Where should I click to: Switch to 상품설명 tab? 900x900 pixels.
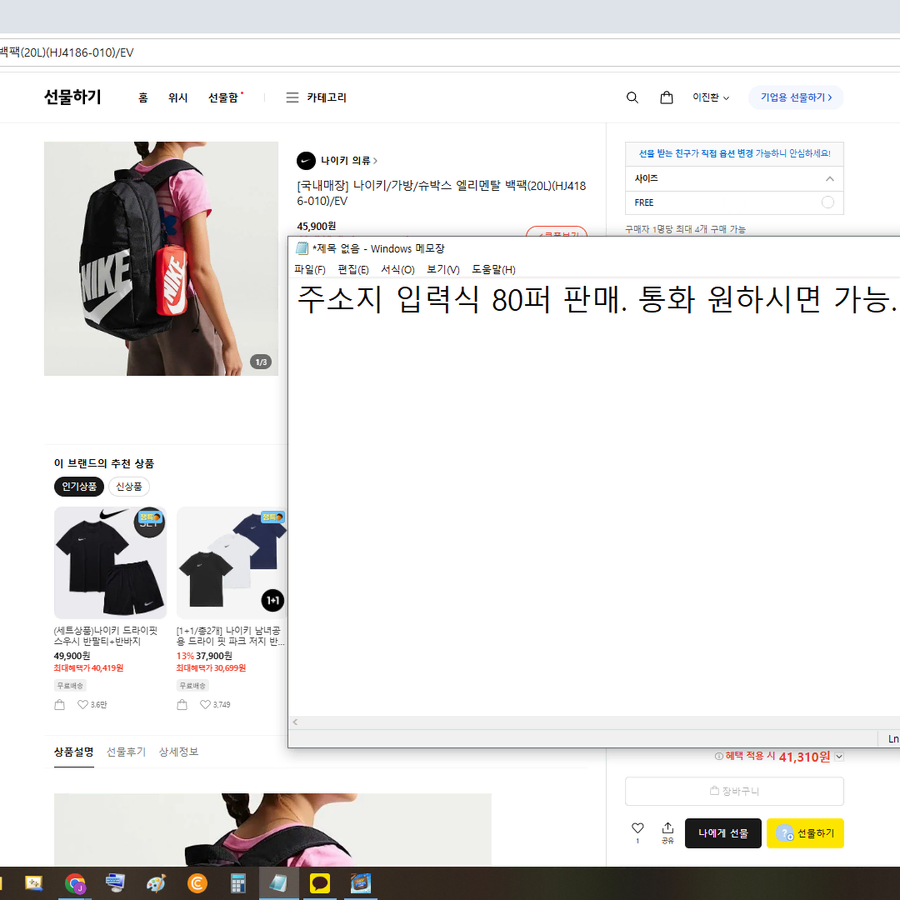[x=74, y=752]
